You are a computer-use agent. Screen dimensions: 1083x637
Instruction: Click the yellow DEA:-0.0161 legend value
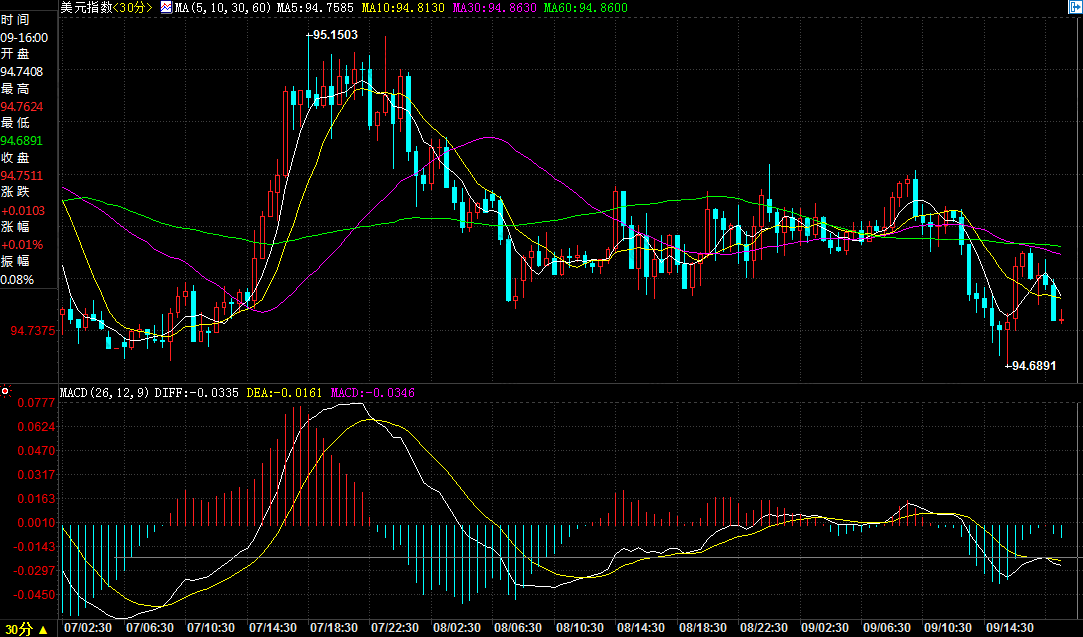click(285, 393)
